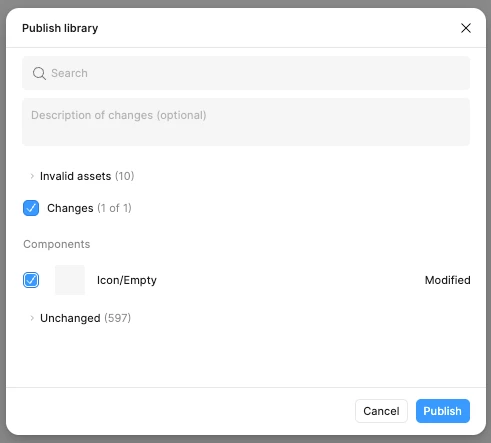Toggle the Changes checkbox
The height and width of the screenshot is (443, 491).
pos(31,208)
